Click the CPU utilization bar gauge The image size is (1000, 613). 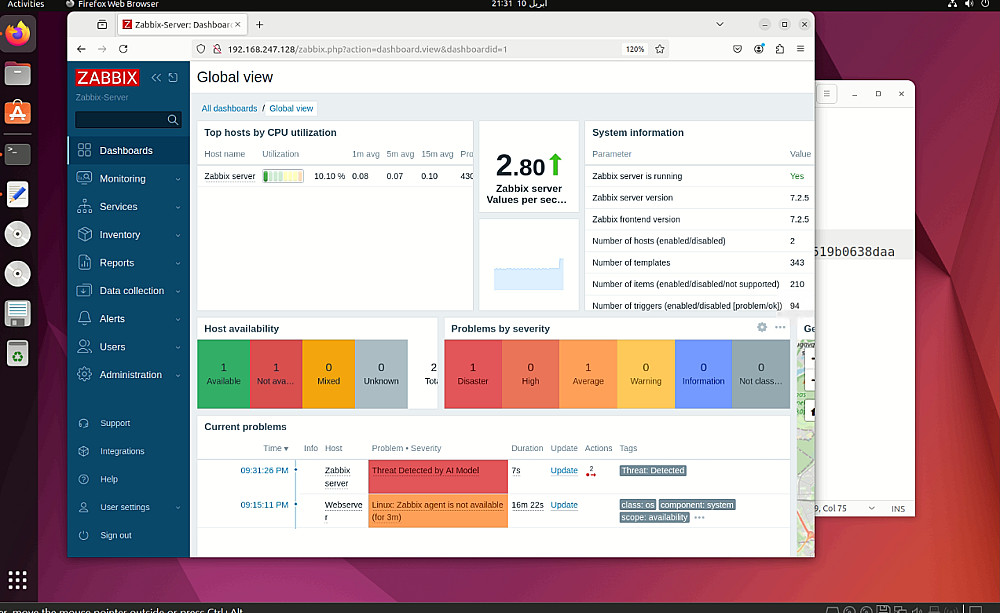pyautogui.click(x=283, y=176)
